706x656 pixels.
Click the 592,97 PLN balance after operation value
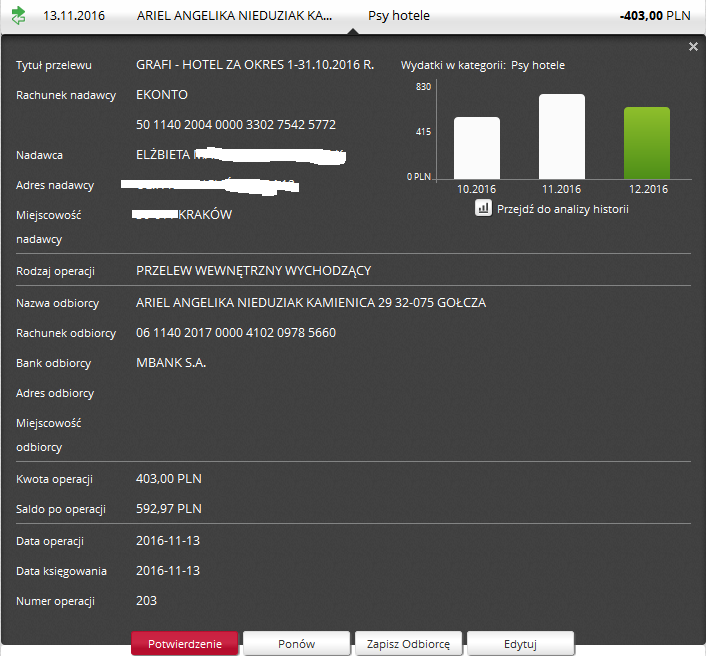[x=169, y=509]
